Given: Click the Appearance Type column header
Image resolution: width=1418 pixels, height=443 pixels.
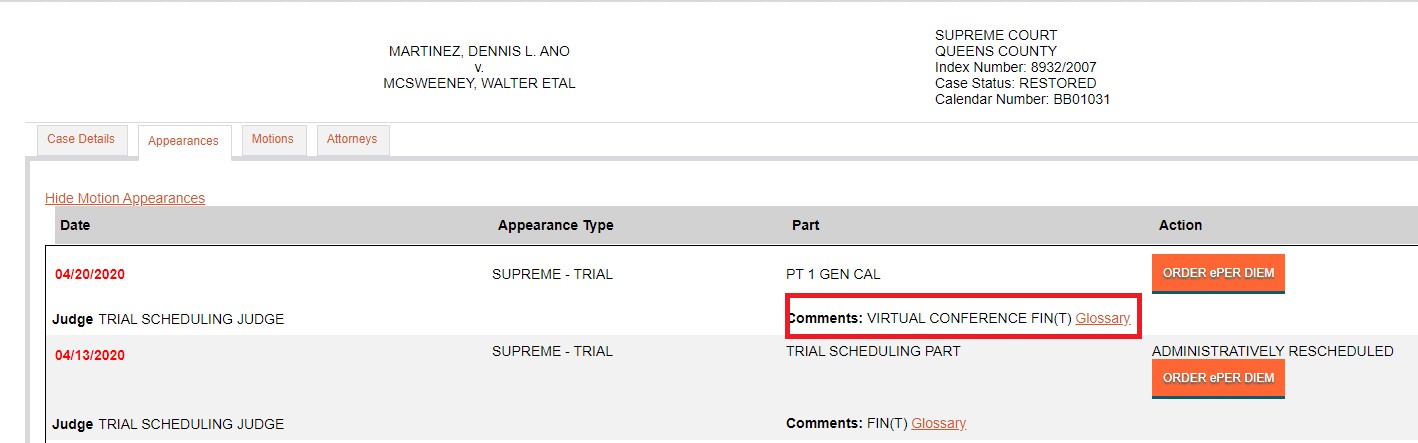Looking at the screenshot, I should click(555, 225).
